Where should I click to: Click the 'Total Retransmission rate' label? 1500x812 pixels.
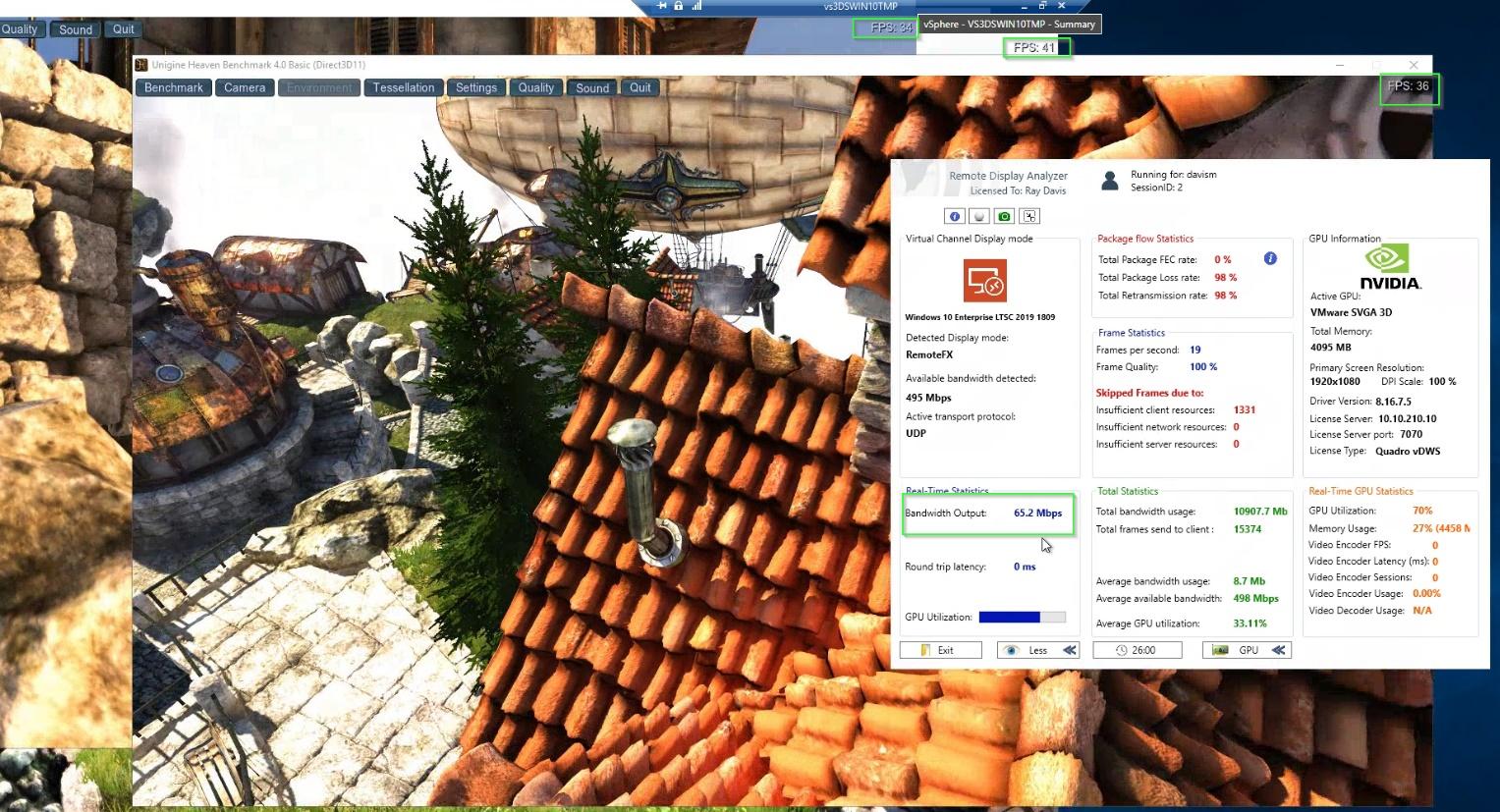1153,296
